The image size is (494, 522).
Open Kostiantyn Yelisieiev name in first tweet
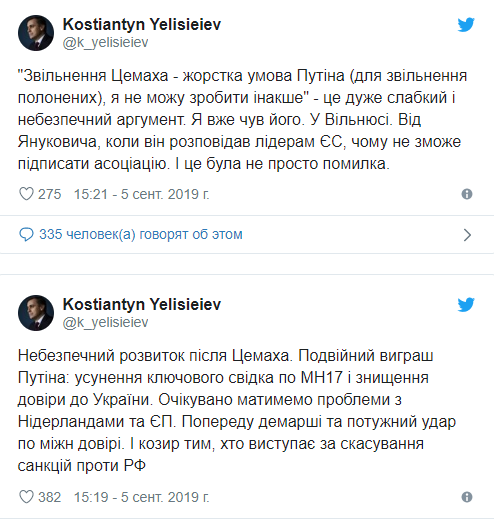(x=142, y=24)
